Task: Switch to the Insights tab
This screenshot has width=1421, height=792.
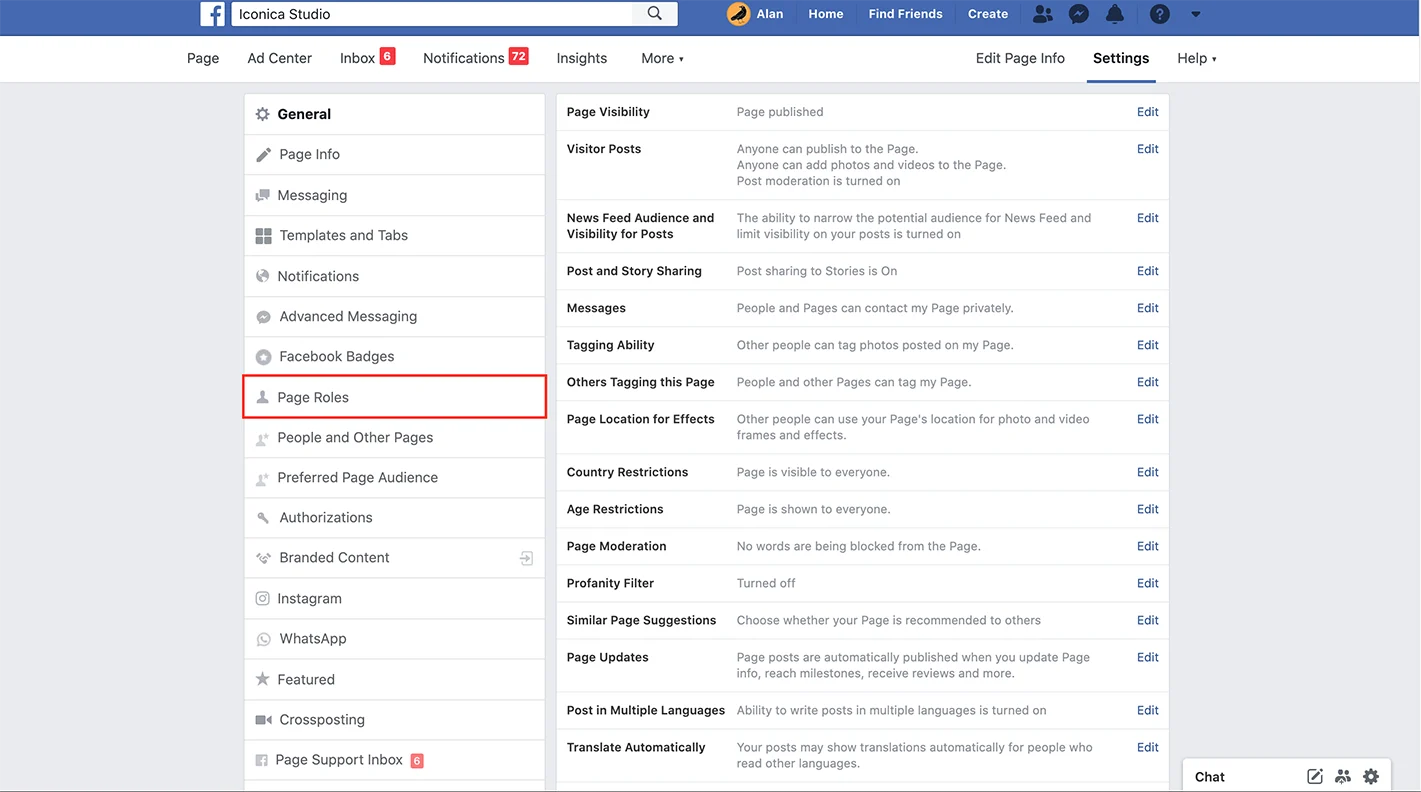Action: click(x=582, y=58)
